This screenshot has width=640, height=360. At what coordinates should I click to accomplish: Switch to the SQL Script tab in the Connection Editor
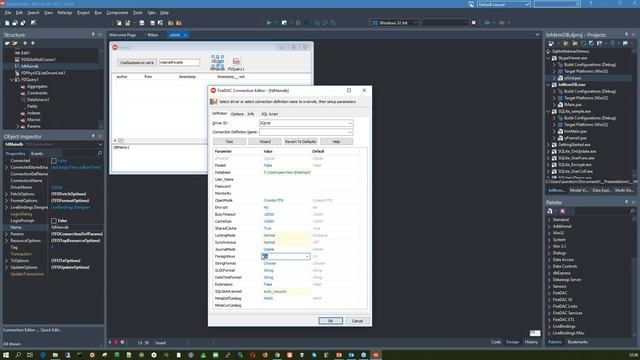[270, 114]
